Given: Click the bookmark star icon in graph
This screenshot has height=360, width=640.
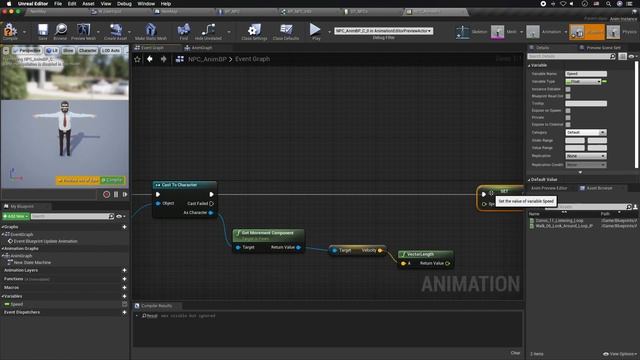Looking at the screenshot, I should click(x=138, y=59).
